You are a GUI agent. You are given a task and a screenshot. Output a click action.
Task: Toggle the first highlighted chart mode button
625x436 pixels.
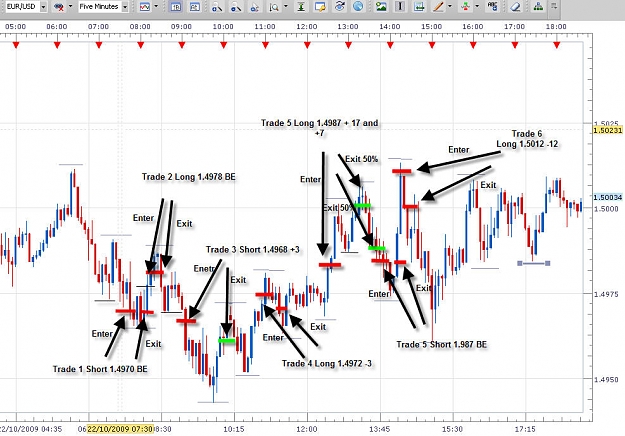175,7
